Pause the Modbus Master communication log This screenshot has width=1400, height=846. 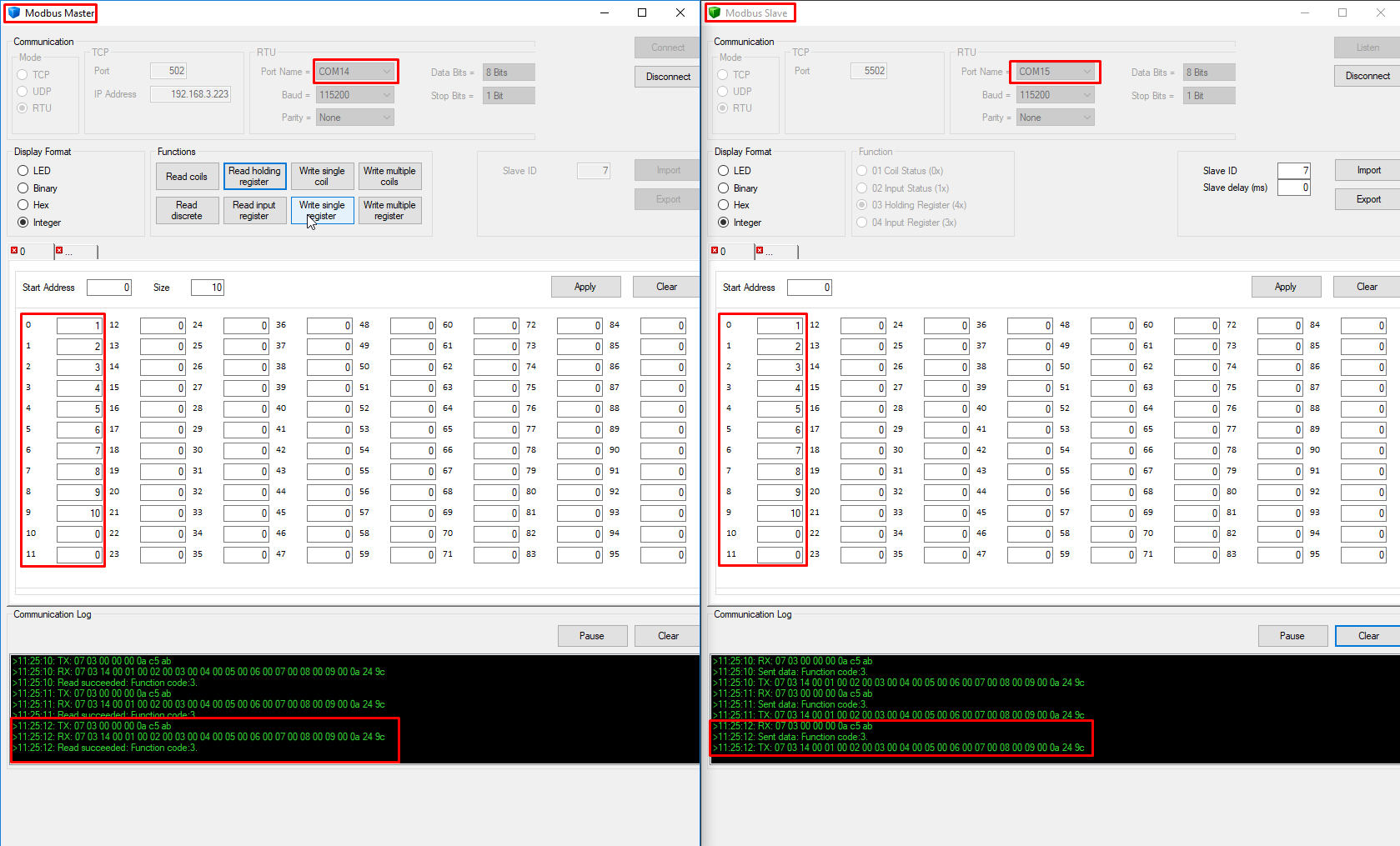tap(592, 636)
